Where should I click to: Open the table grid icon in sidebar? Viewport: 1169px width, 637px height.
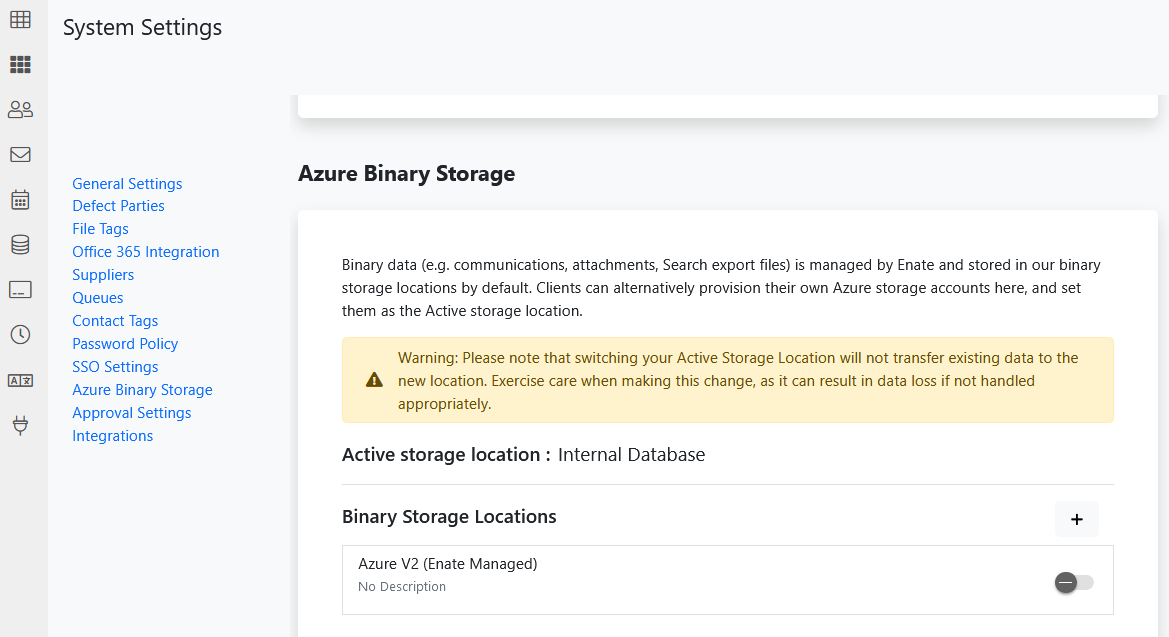click(x=20, y=19)
